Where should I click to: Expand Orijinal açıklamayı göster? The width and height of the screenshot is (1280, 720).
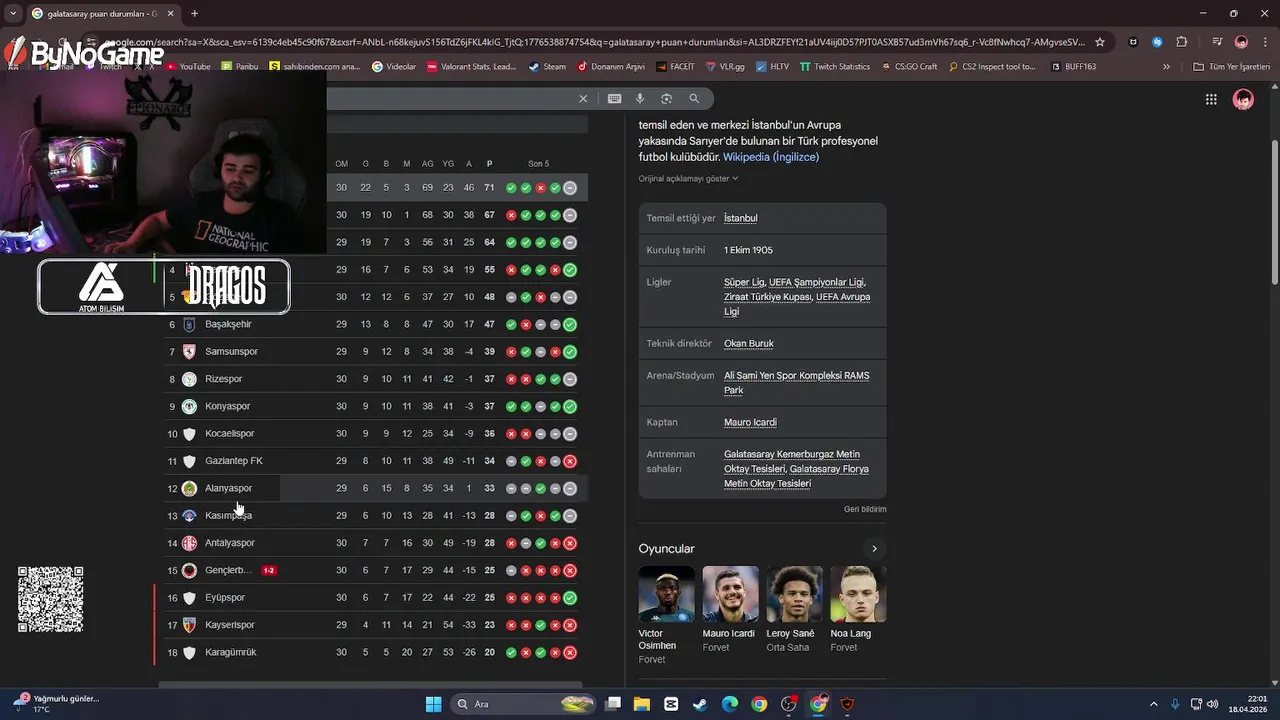688,178
